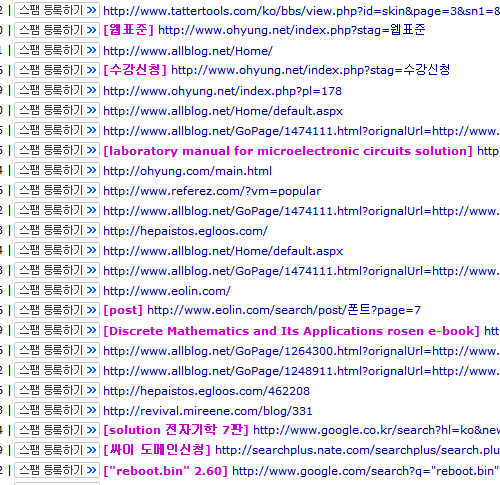Screen dimensions: 500x485
Task: Select the ["reboot.bin" 2.60] keyword
Action: [165, 471]
